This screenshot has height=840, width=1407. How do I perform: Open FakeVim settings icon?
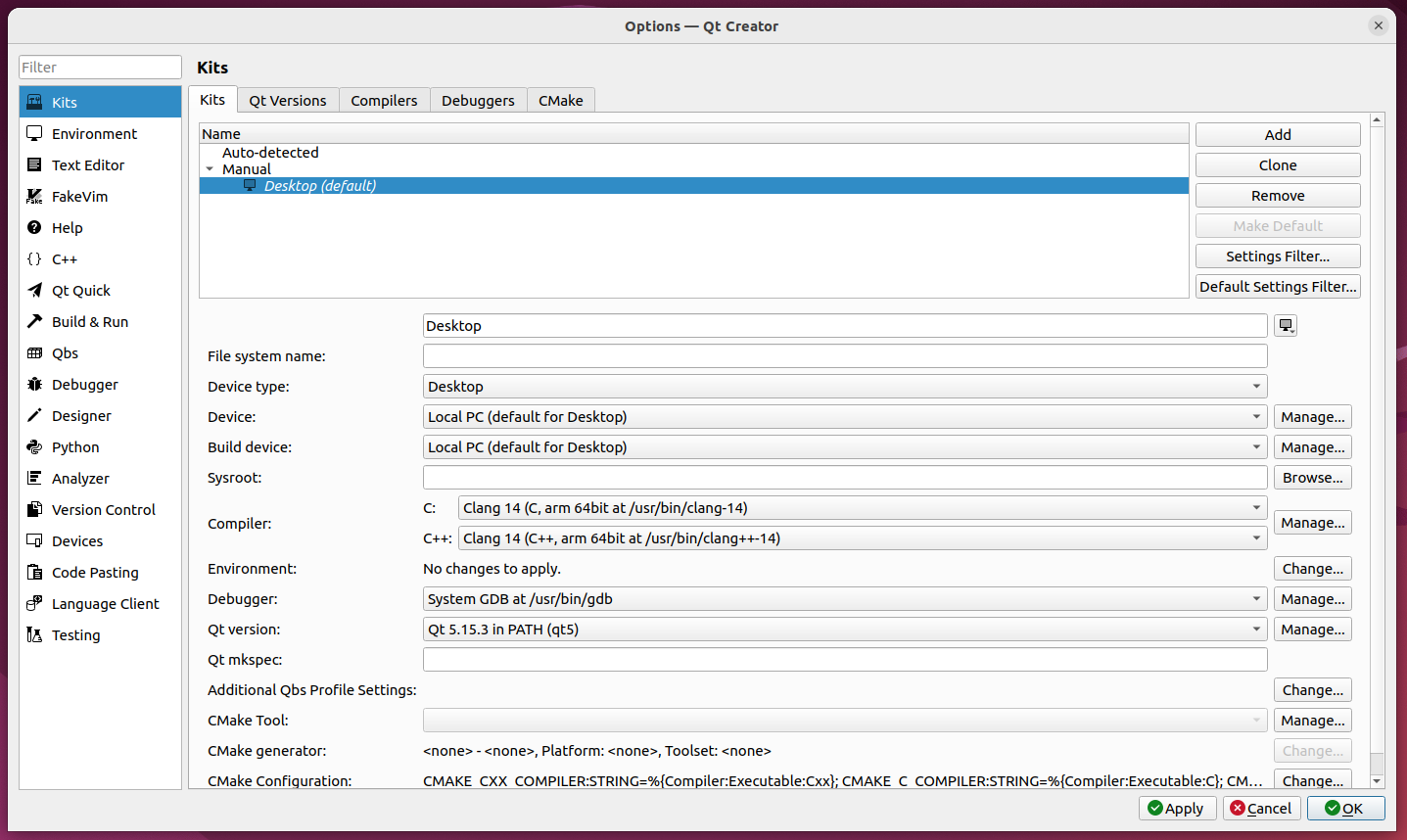[x=34, y=196]
